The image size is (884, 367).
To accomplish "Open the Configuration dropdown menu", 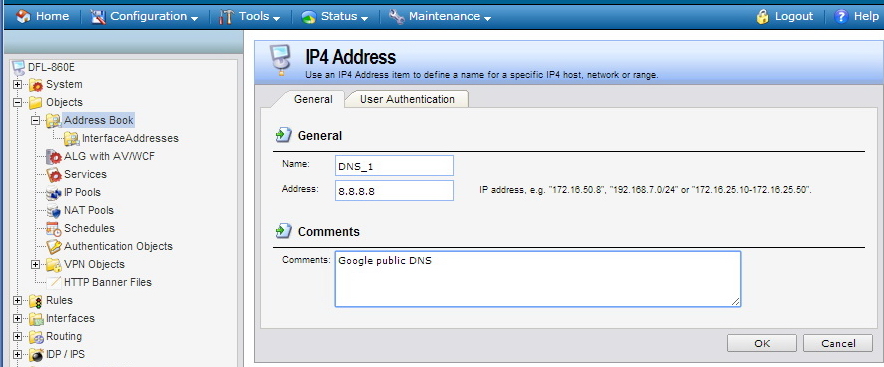I will (144, 16).
